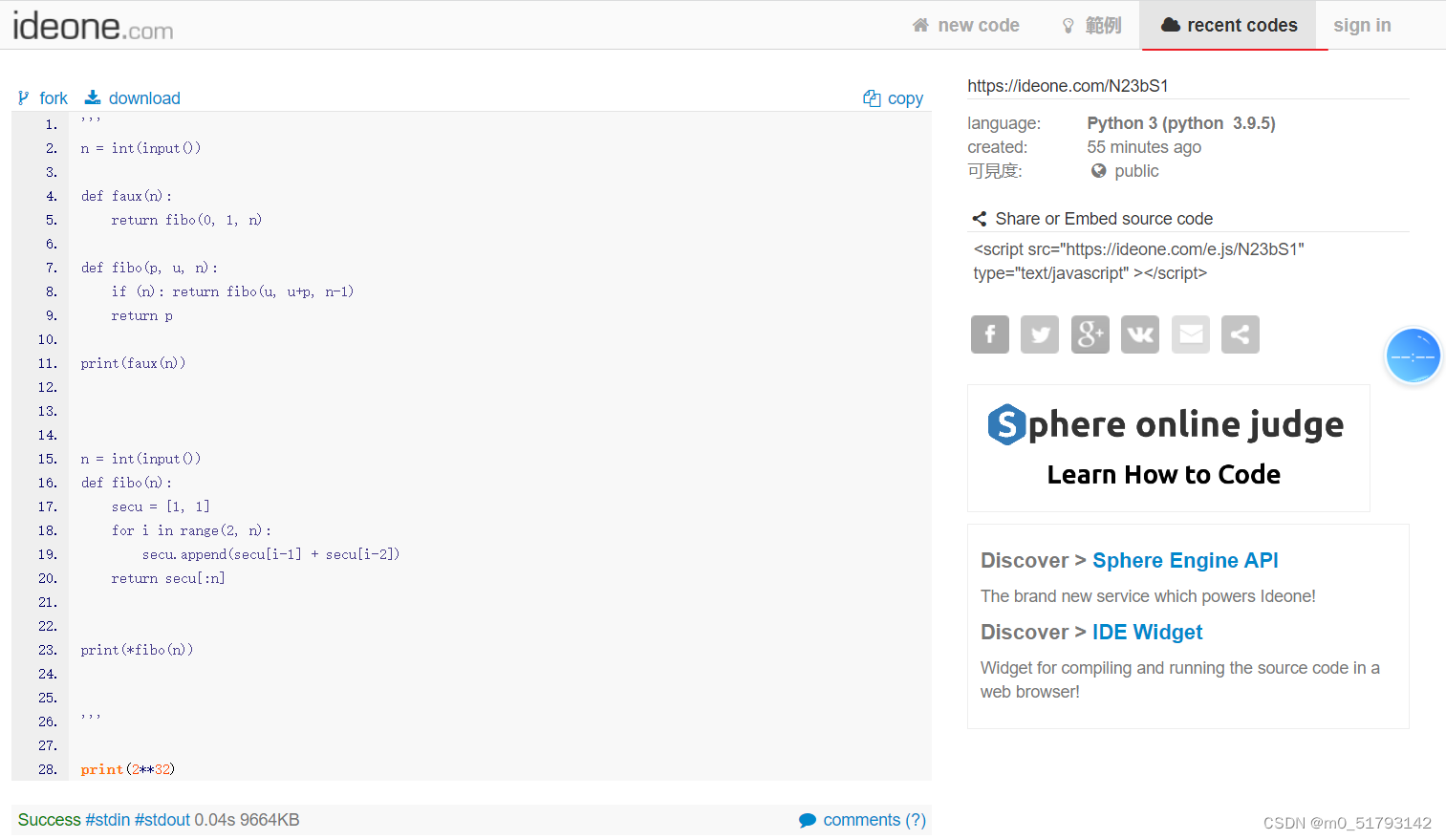Screen dimensions: 1446x840
Task: Share via email icon
Action: click(1191, 334)
